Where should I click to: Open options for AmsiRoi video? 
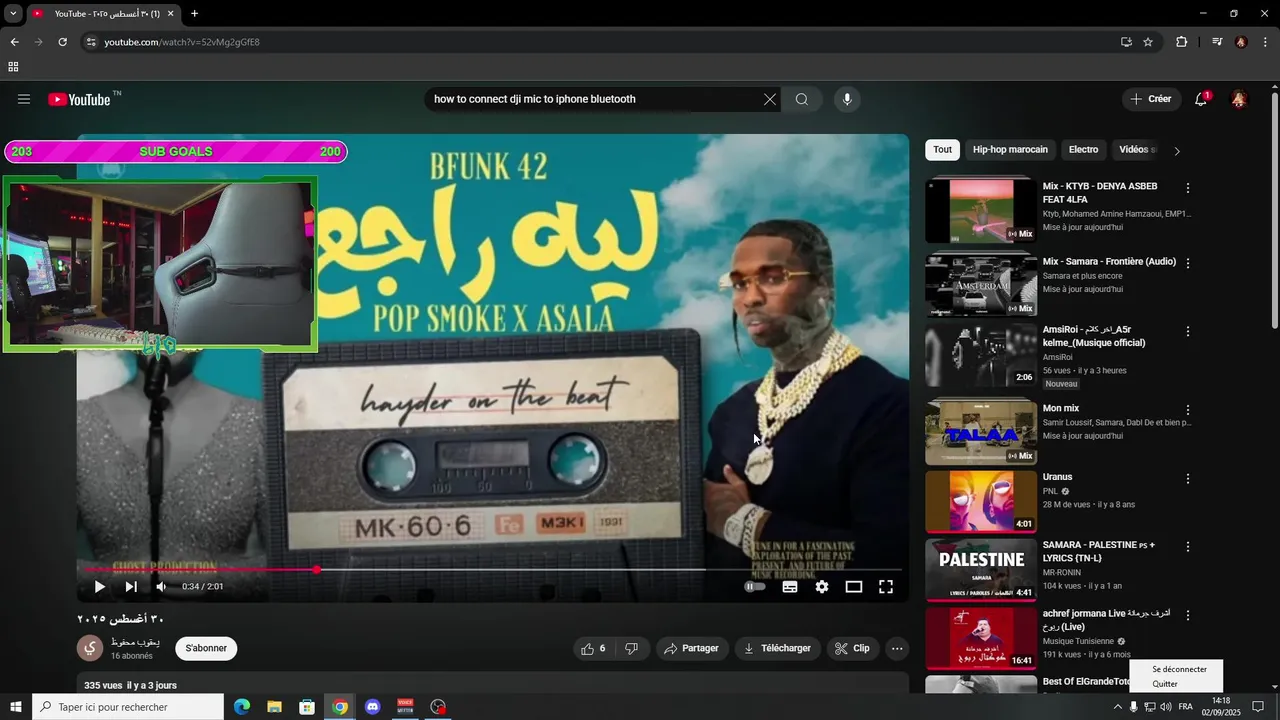pyautogui.click(x=1188, y=331)
